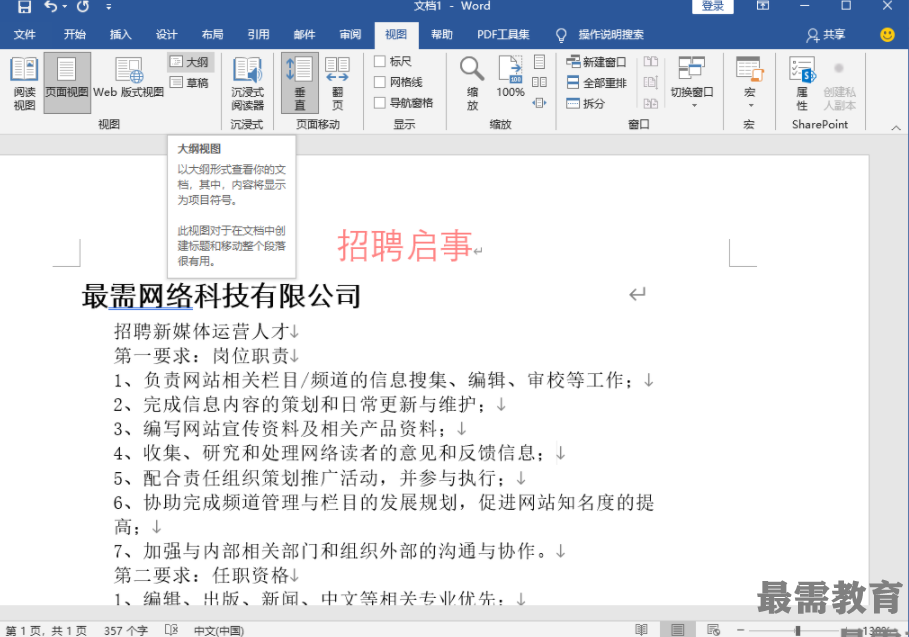Click language 中文(中国) in status bar

click(x=219, y=630)
